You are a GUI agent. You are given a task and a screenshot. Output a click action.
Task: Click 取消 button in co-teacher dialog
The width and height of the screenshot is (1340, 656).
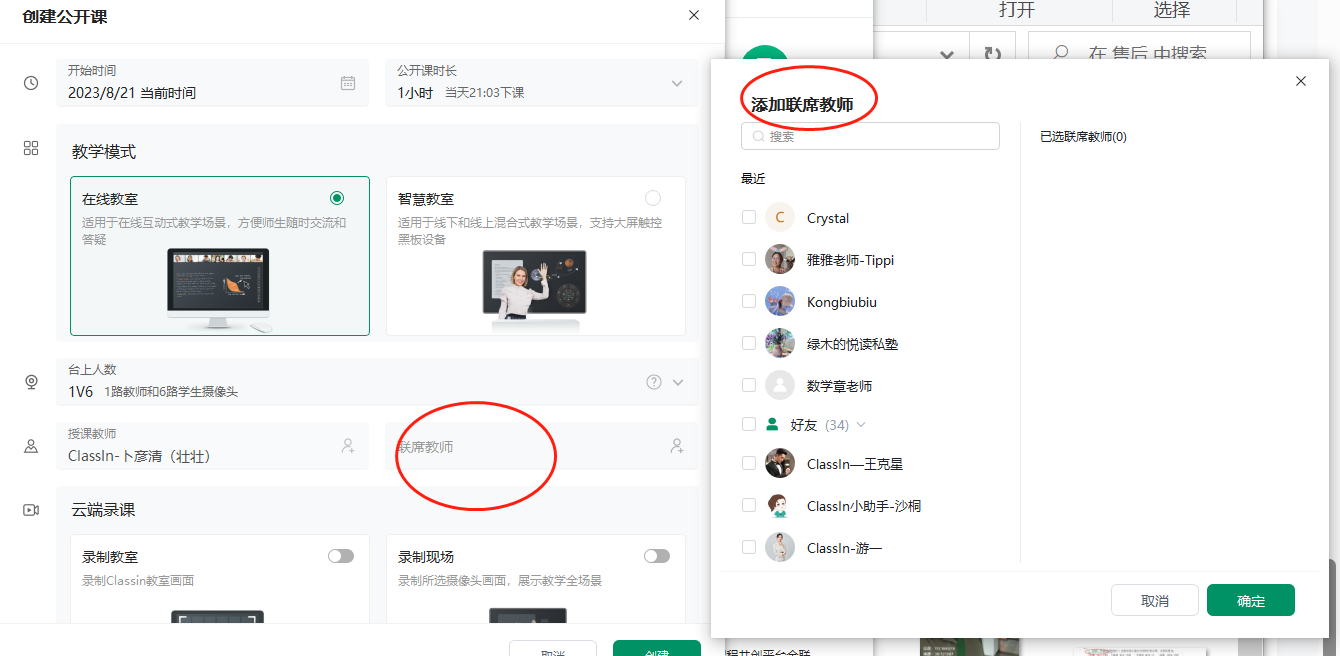(1155, 600)
